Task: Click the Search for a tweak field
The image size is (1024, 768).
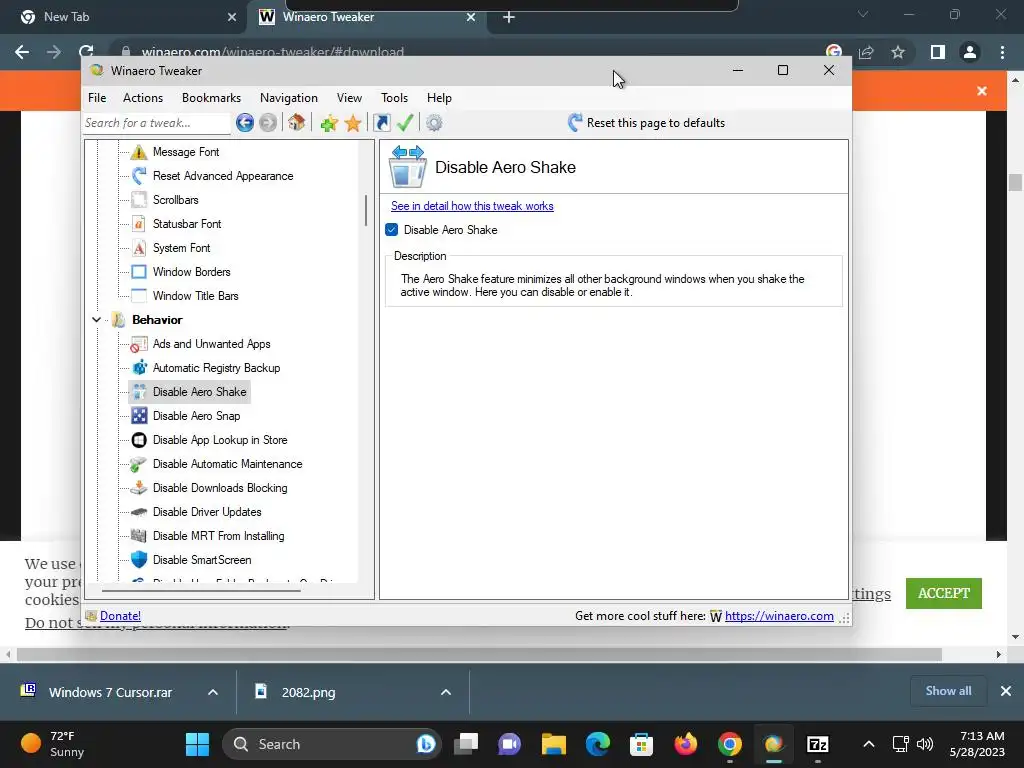Action: [157, 123]
